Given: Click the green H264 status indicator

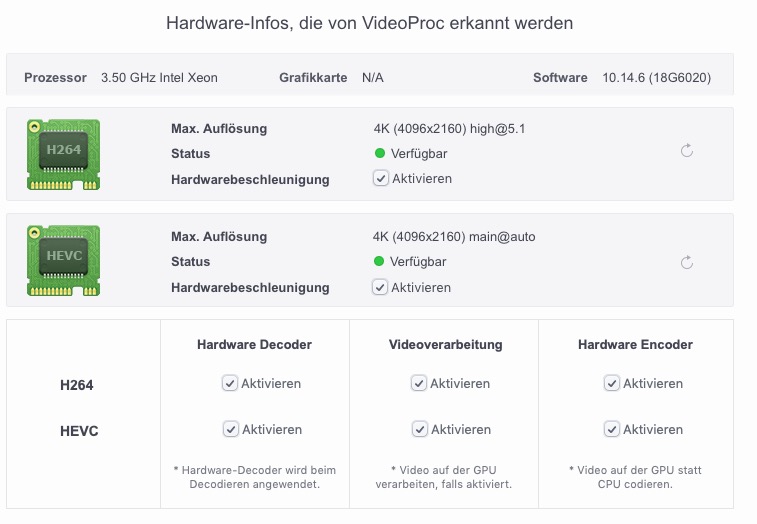Looking at the screenshot, I should coord(380,153).
